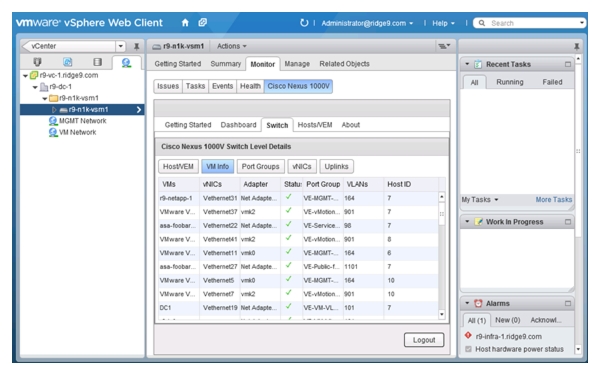601x376 pixels.
Task: Collapse the r9-dc-1 datacenter node
Action: (35, 87)
